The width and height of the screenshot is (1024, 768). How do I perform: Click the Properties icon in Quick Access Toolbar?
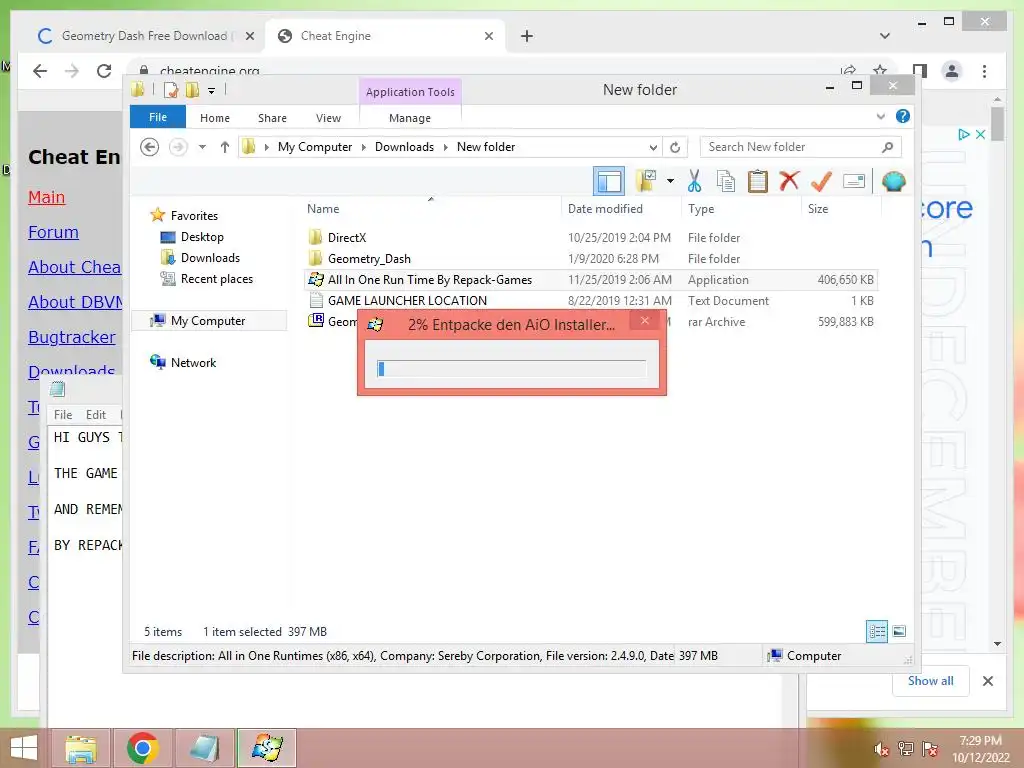(170, 90)
